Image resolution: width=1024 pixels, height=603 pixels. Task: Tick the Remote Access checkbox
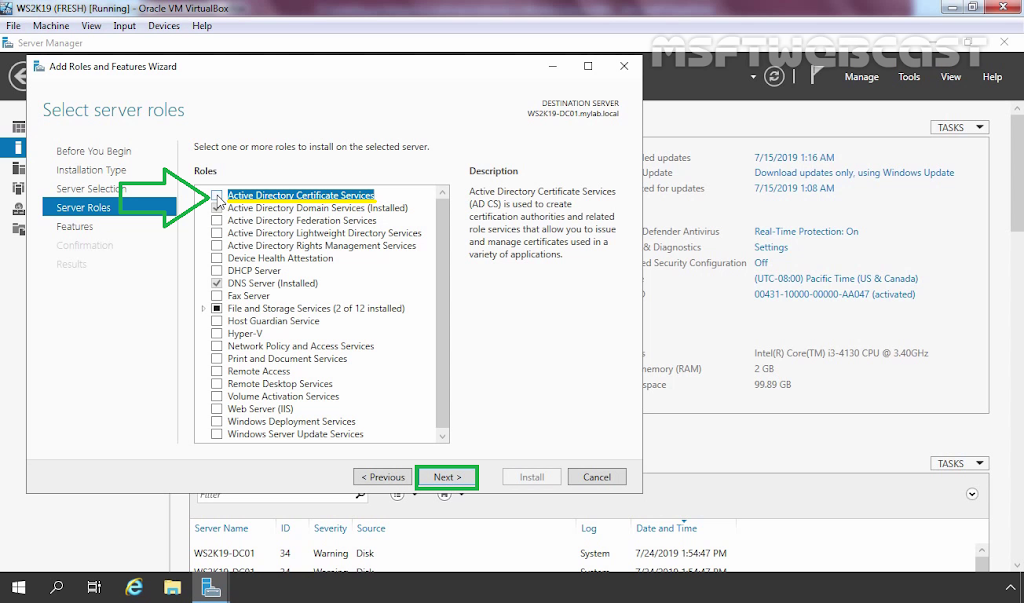[217, 371]
